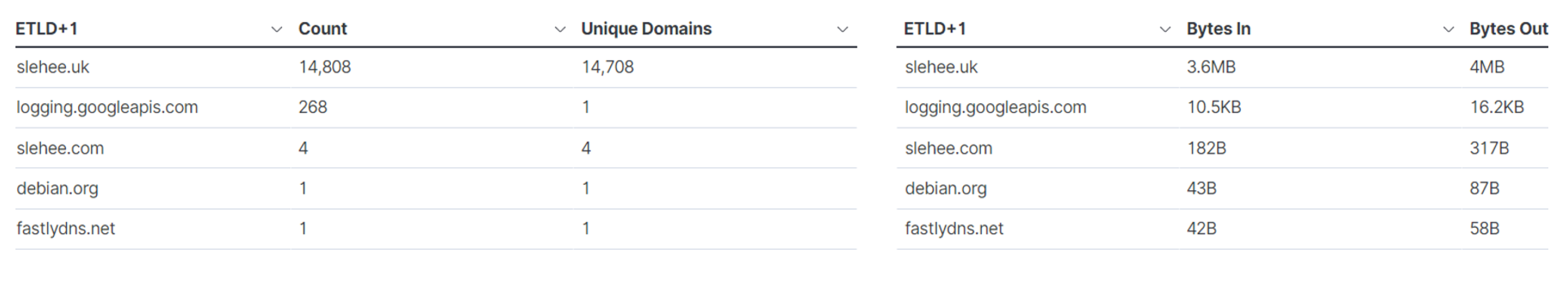Open the Unique Domains column chevron menu
The width and height of the screenshot is (1568, 281).
(x=842, y=29)
